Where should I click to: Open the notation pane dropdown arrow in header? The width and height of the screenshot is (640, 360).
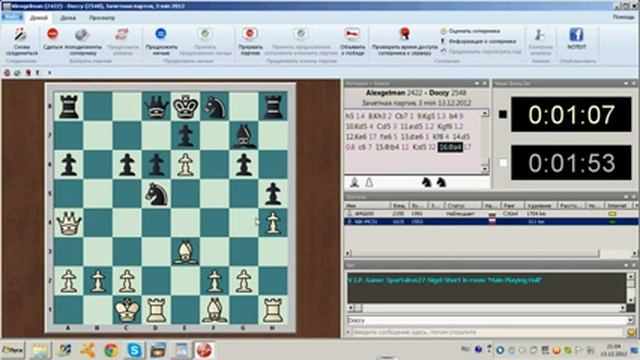(x=477, y=83)
